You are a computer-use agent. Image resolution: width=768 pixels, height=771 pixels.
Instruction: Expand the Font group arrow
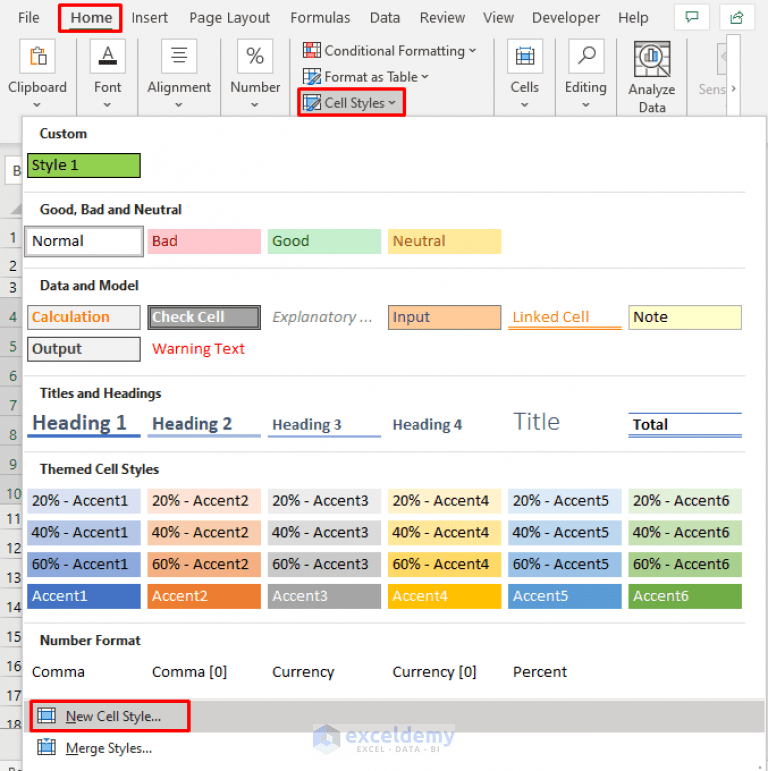click(x=107, y=105)
